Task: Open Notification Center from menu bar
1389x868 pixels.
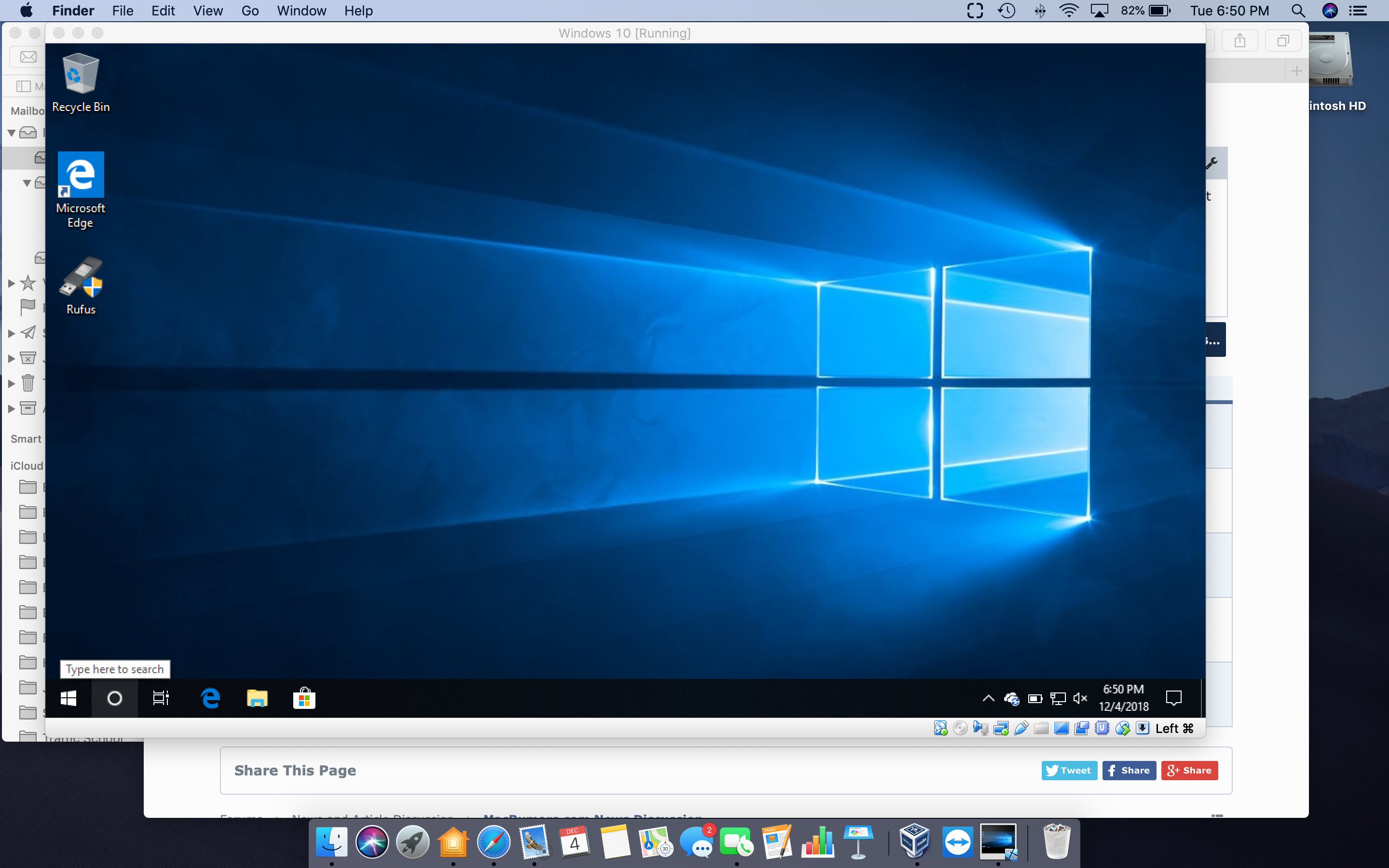Action: pyautogui.click(x=1358, y=10)
